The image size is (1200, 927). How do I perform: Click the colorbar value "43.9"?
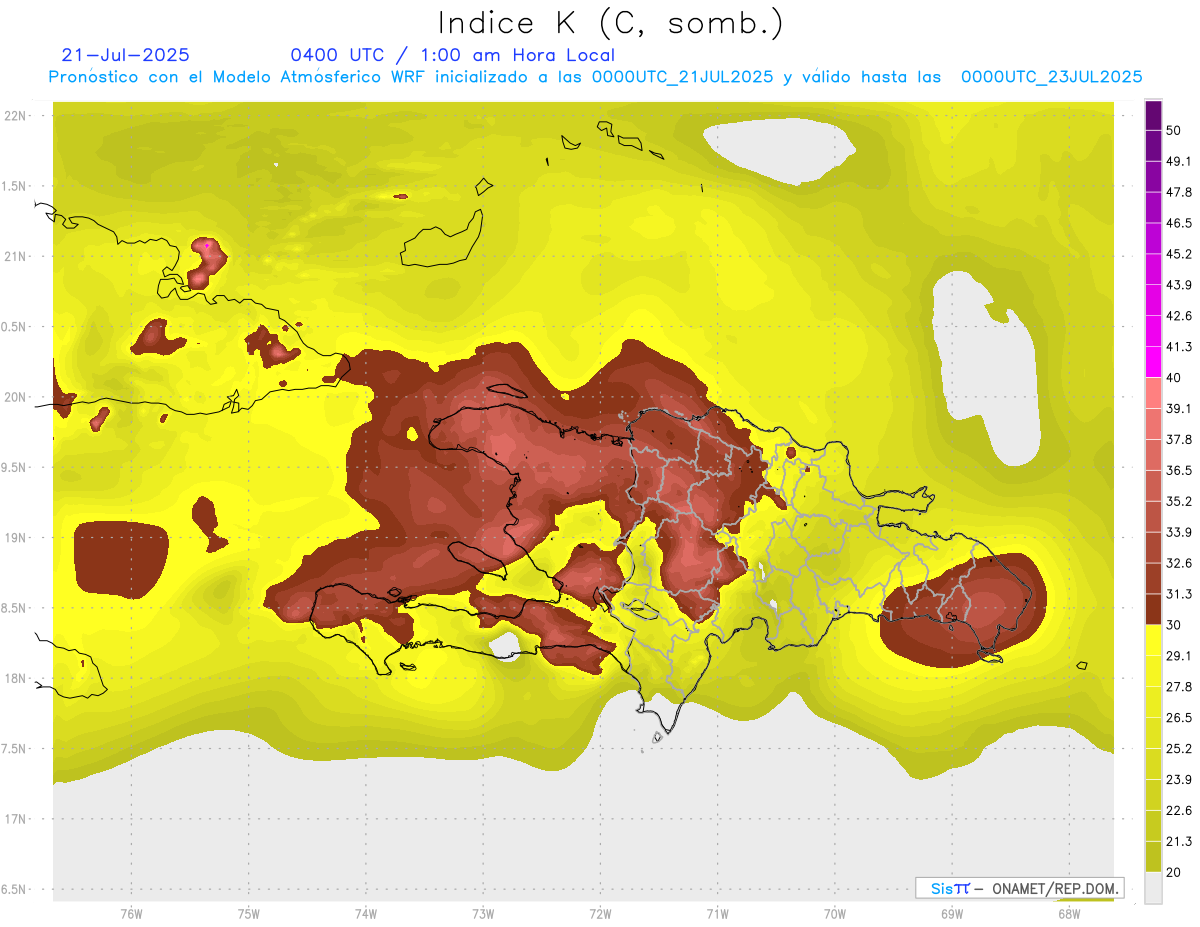coord(1179,285)
